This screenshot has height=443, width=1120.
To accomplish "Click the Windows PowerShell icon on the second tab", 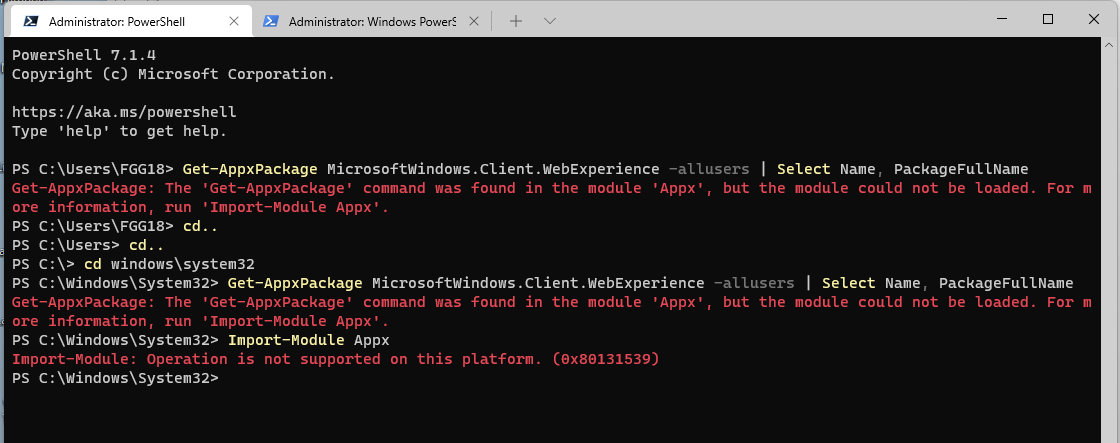I will (x=271, y=21).
